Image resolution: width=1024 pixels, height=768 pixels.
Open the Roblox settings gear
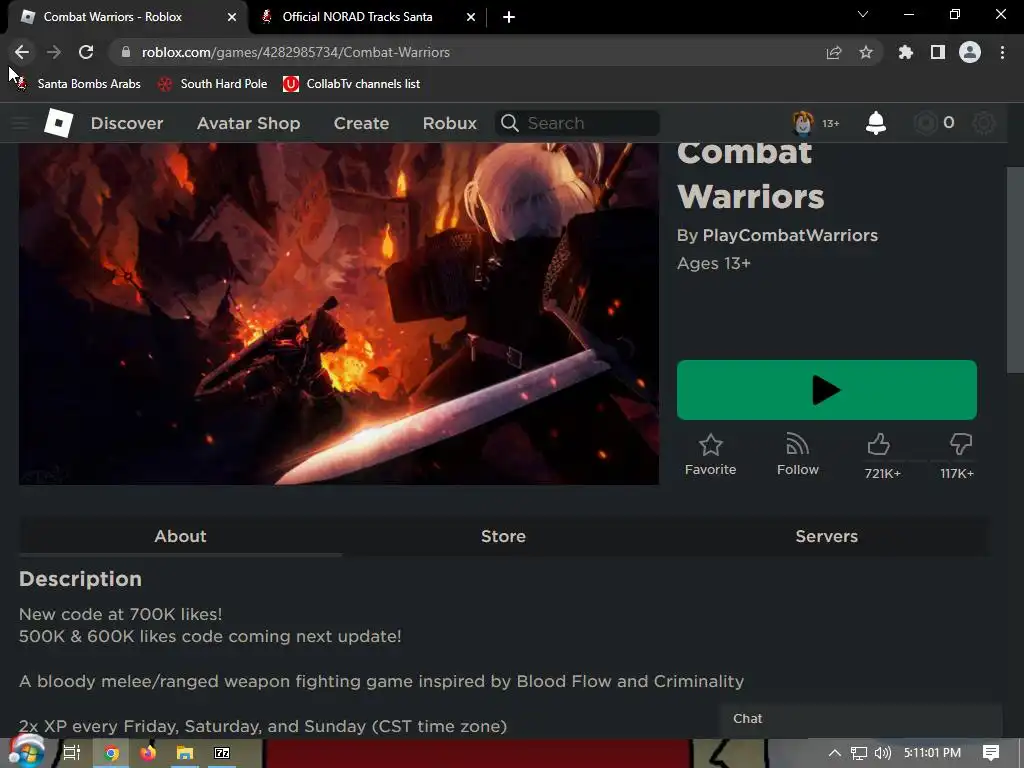(x=984, y=123)
